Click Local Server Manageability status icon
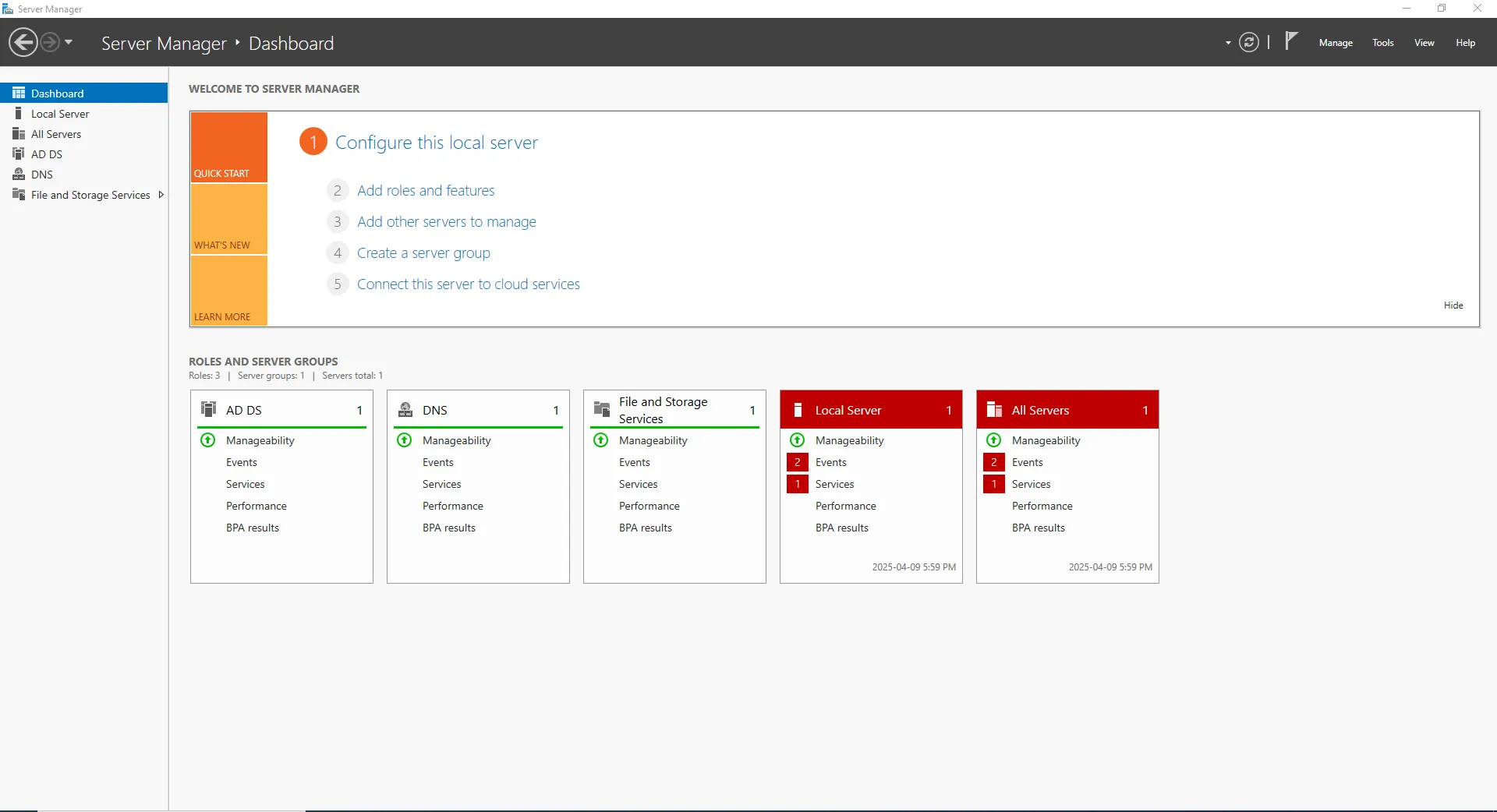This screenshot has width=1497, height=812. click(x=798, y=440)
